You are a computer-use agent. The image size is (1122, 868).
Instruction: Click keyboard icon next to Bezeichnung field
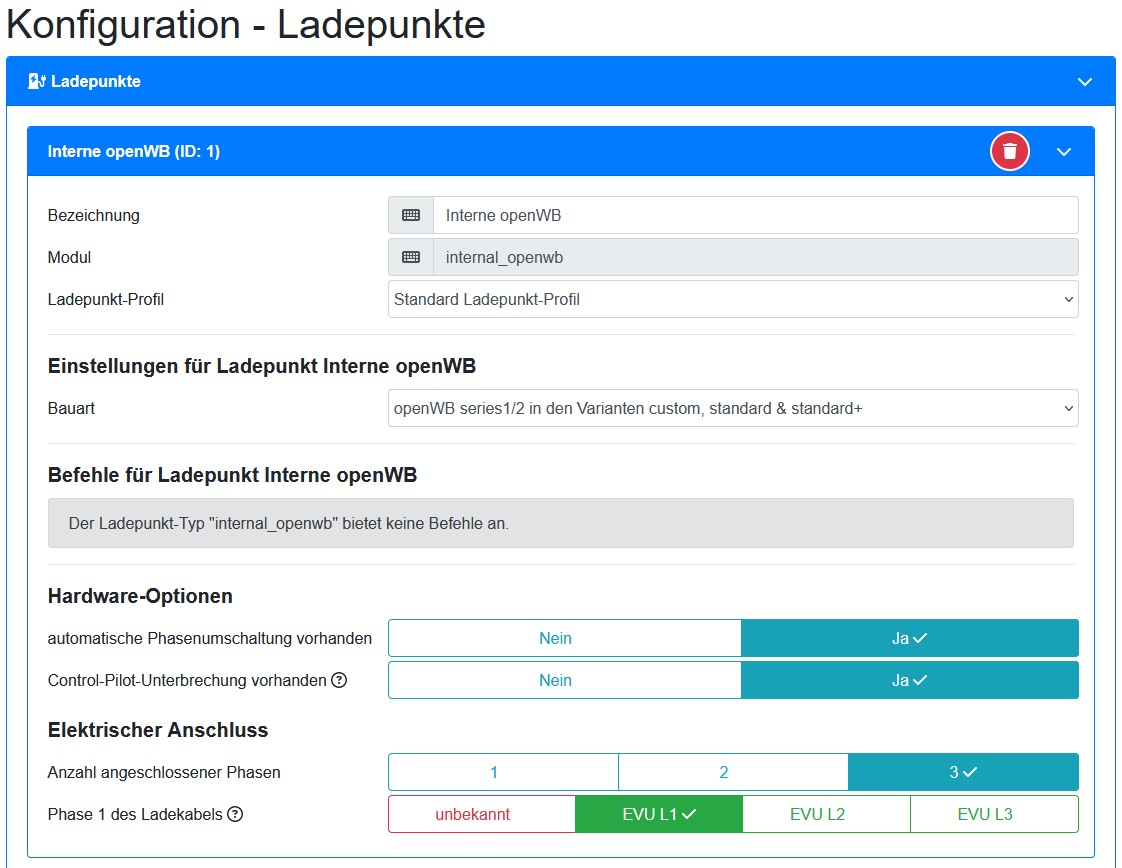[411, 215]
